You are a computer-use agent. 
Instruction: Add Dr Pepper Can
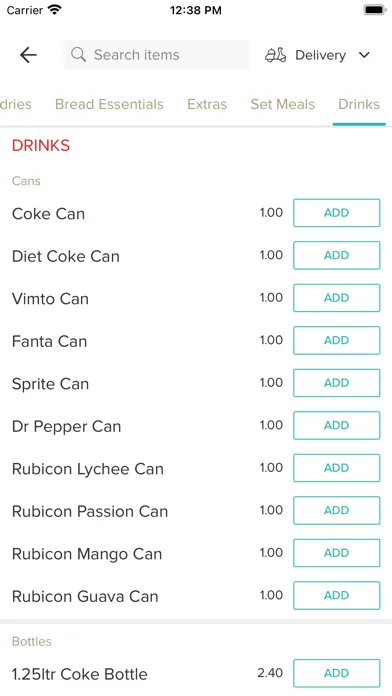click(x=337, y=425)
